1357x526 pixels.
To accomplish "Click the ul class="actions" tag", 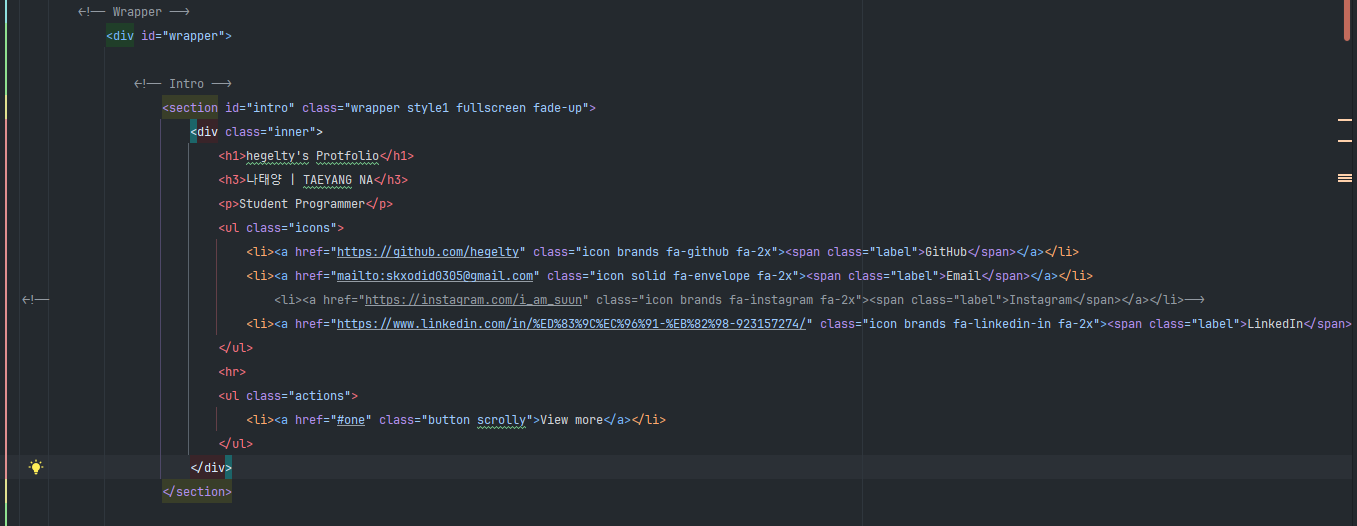I will (288, 396).
